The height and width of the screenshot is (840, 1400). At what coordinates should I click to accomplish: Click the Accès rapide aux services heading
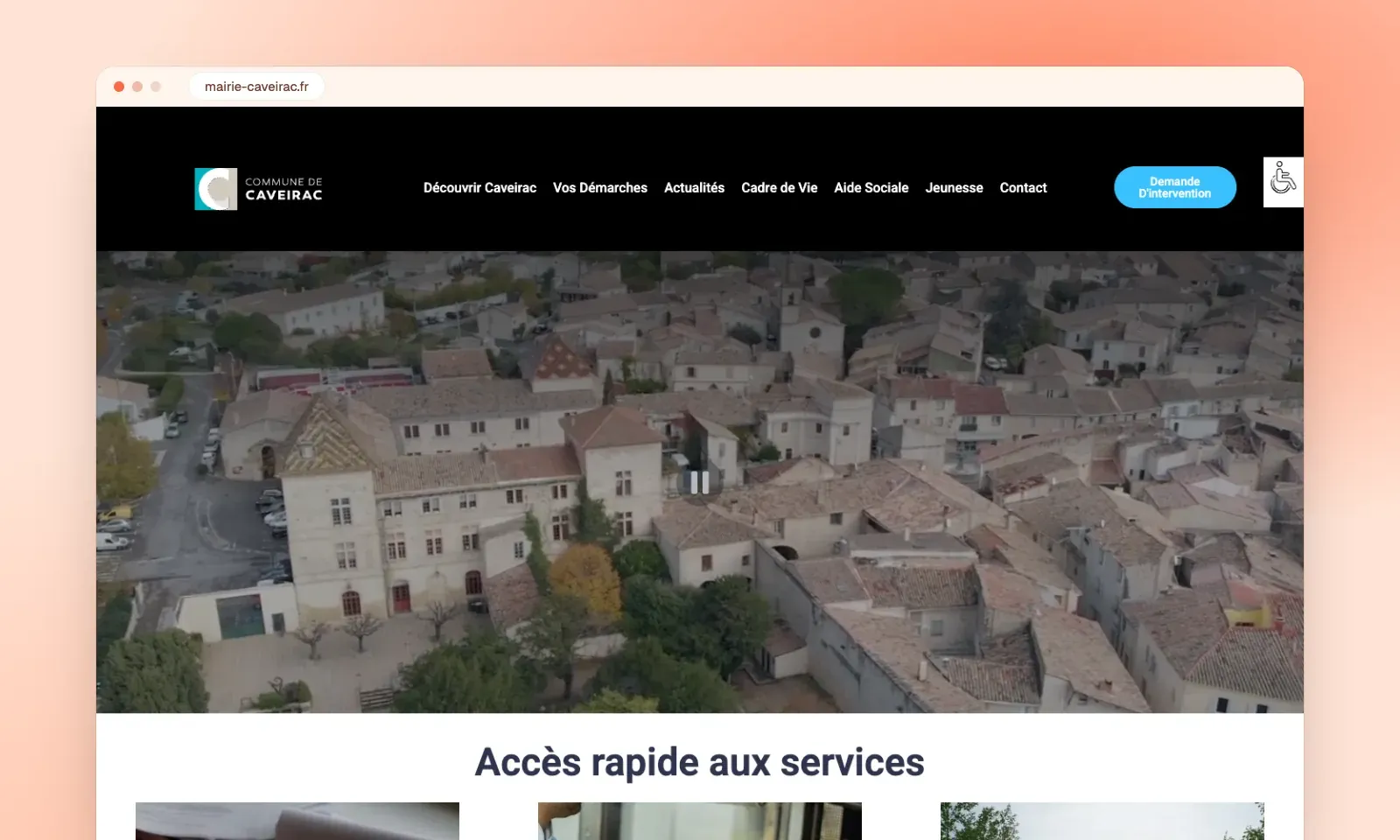(700, 762)
